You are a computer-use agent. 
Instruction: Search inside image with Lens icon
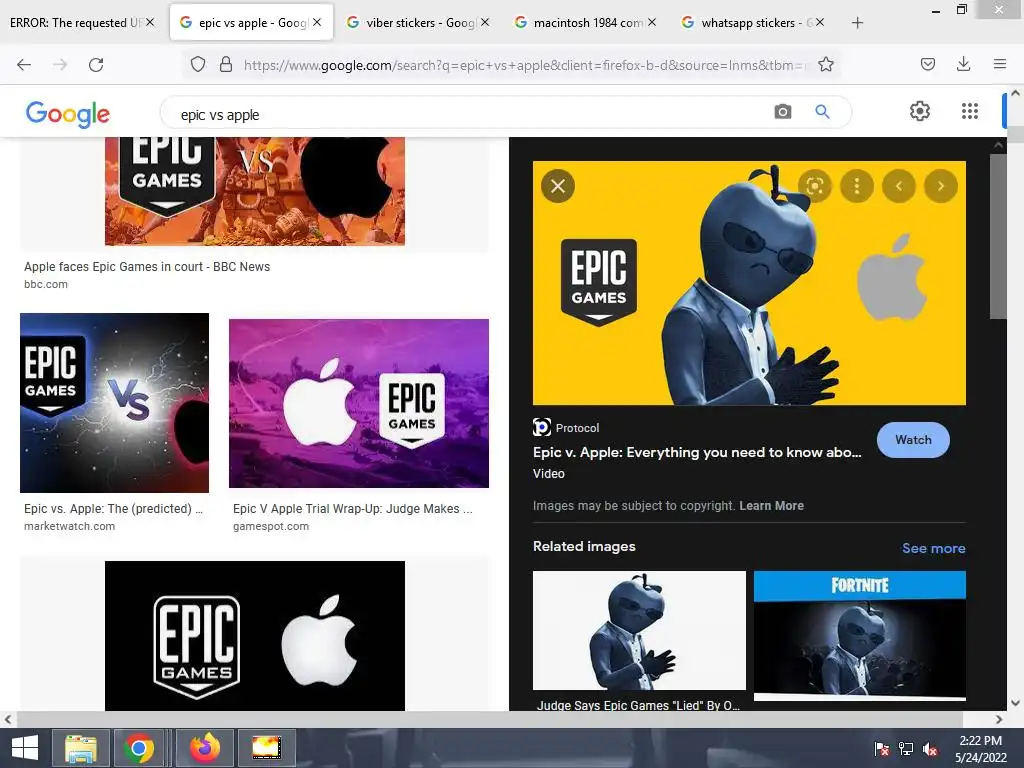814,186
